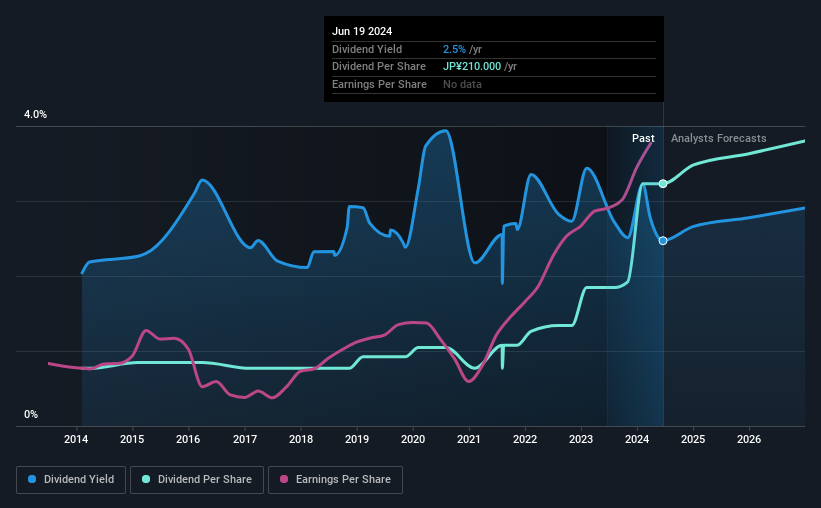Click the 2022 x-axis label
The width and height of the screenshot is (821, 508).
pos(525,439)
